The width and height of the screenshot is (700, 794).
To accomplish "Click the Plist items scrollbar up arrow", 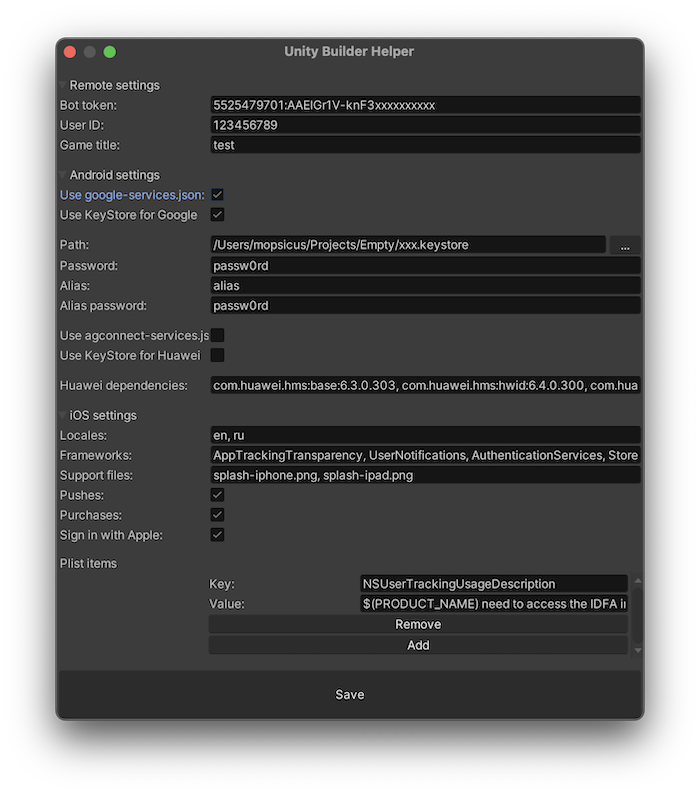I will coord(638,580).
